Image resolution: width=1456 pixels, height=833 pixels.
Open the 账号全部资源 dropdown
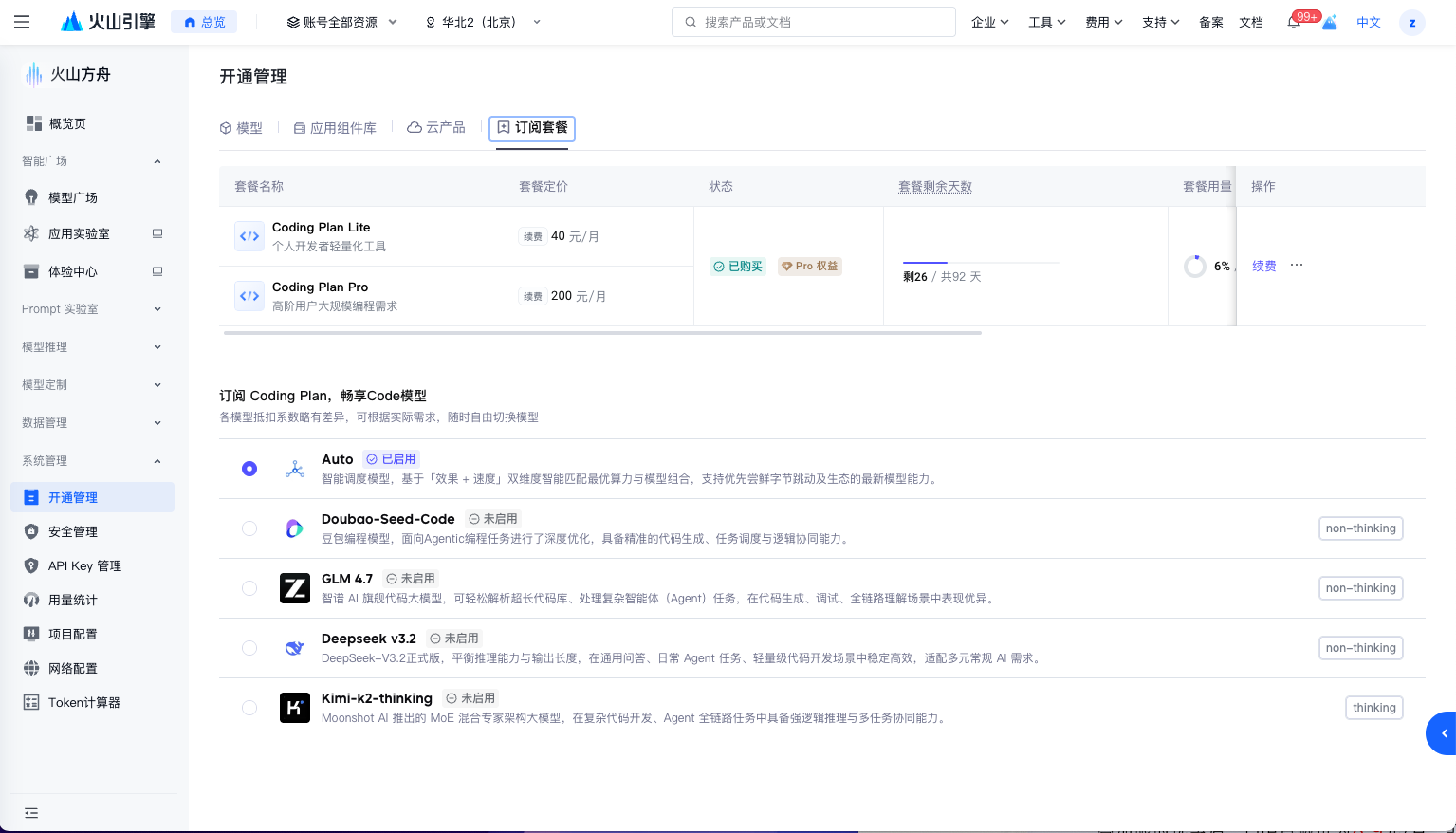click(x=342, y=22)
